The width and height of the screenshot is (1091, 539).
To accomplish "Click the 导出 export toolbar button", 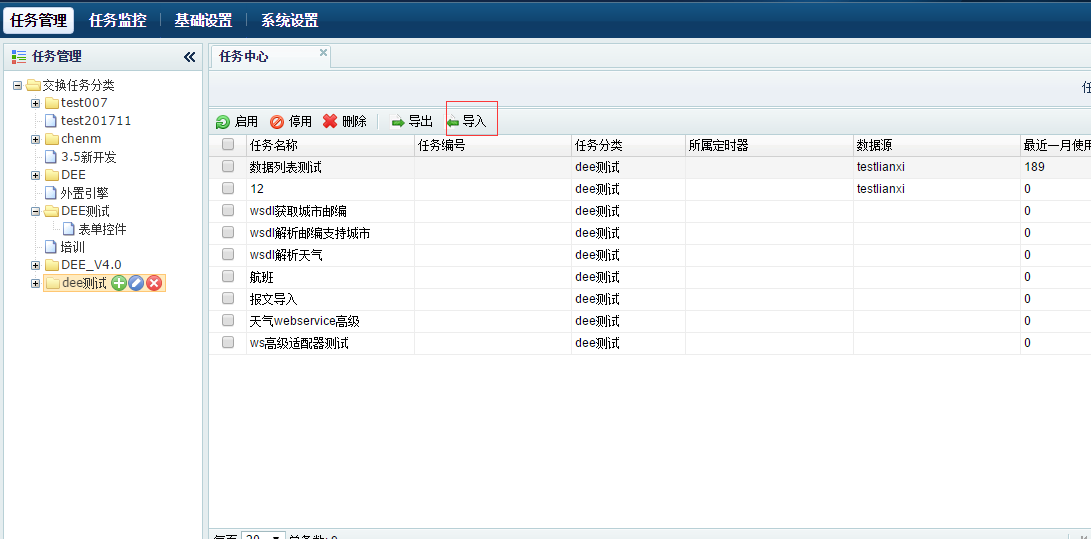I will [412, 122].
